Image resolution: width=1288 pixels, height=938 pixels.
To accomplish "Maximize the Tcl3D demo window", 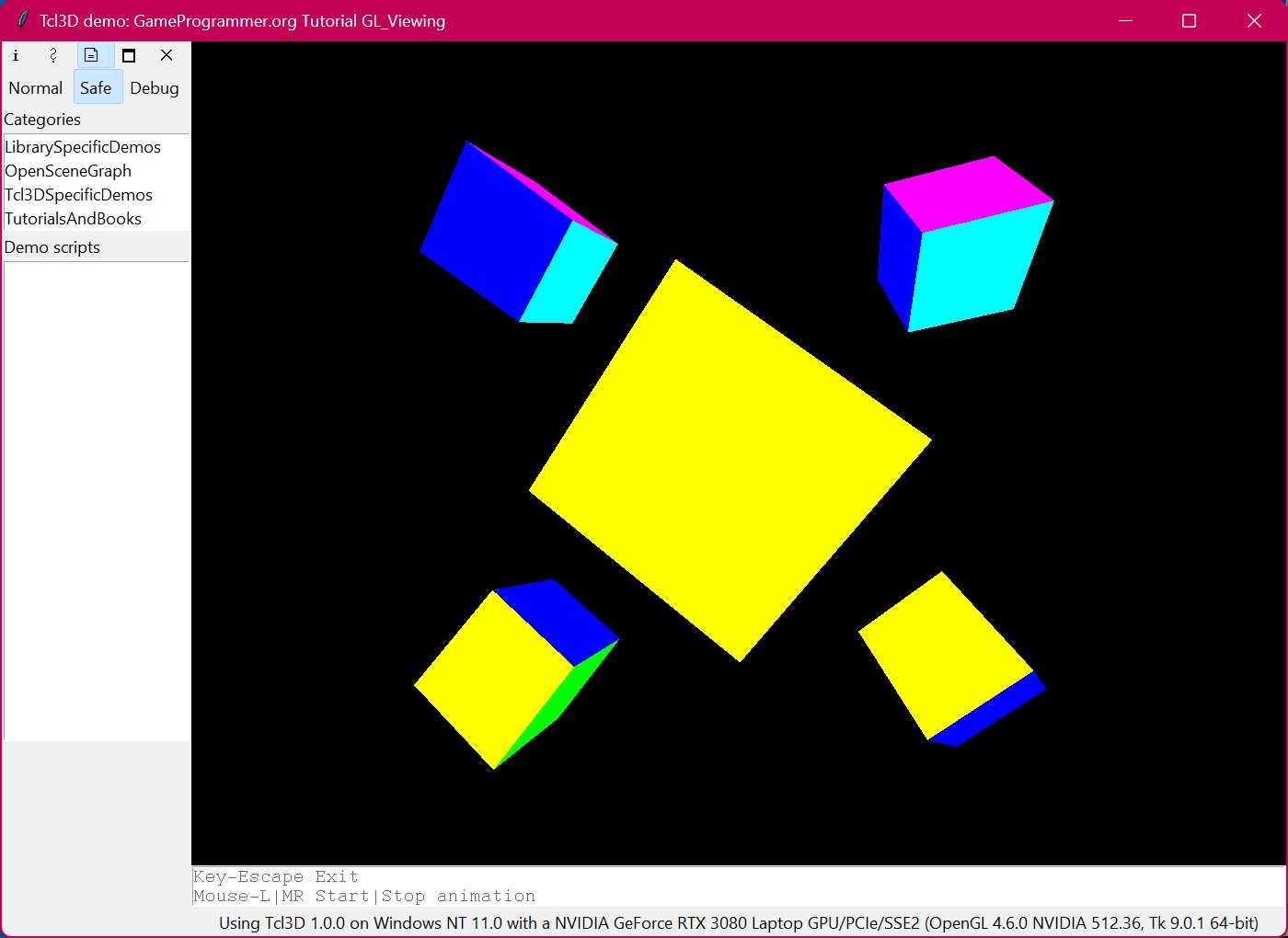I will [x=1189, y=20].
